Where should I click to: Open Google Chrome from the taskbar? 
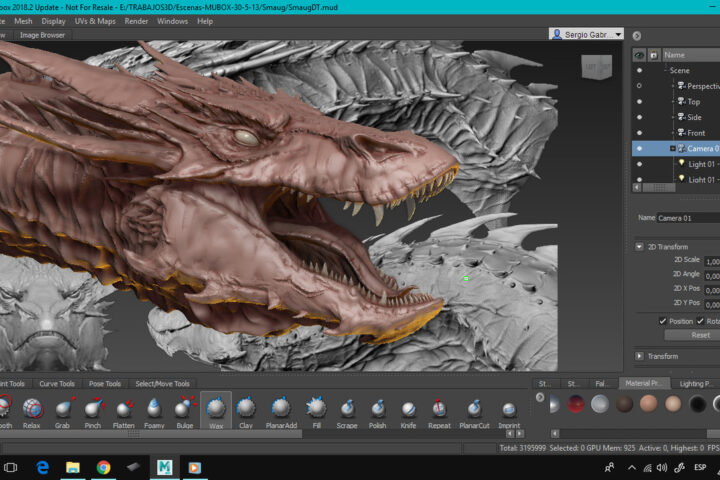(103, 468)
